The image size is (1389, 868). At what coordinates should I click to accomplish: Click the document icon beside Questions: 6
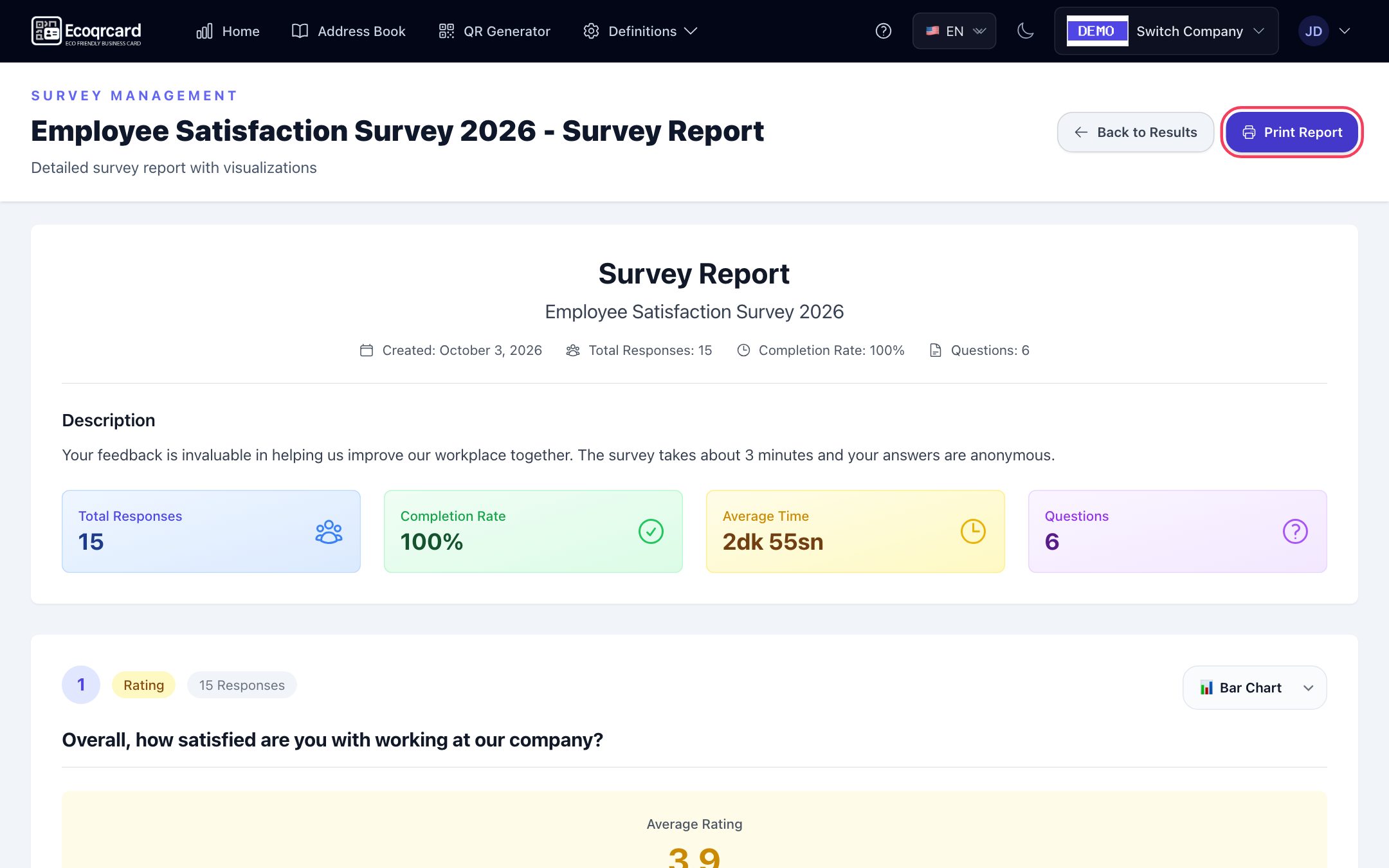[936, 350]
